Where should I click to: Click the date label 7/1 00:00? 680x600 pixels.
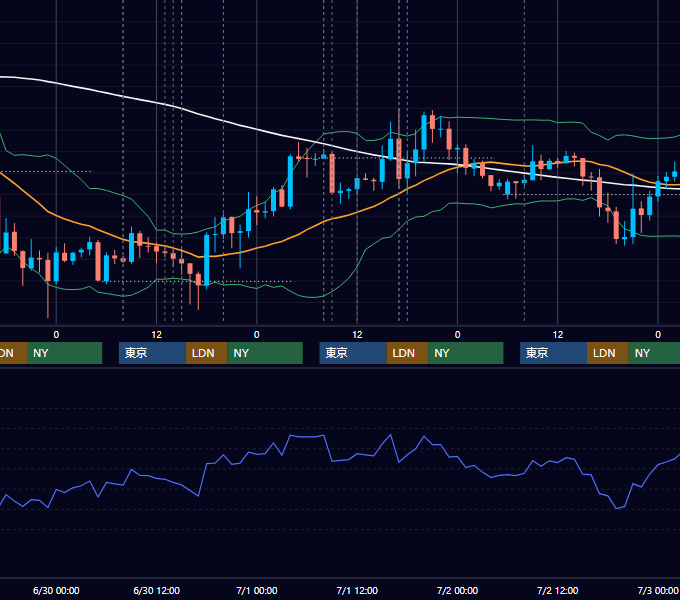tap(257, 590)
